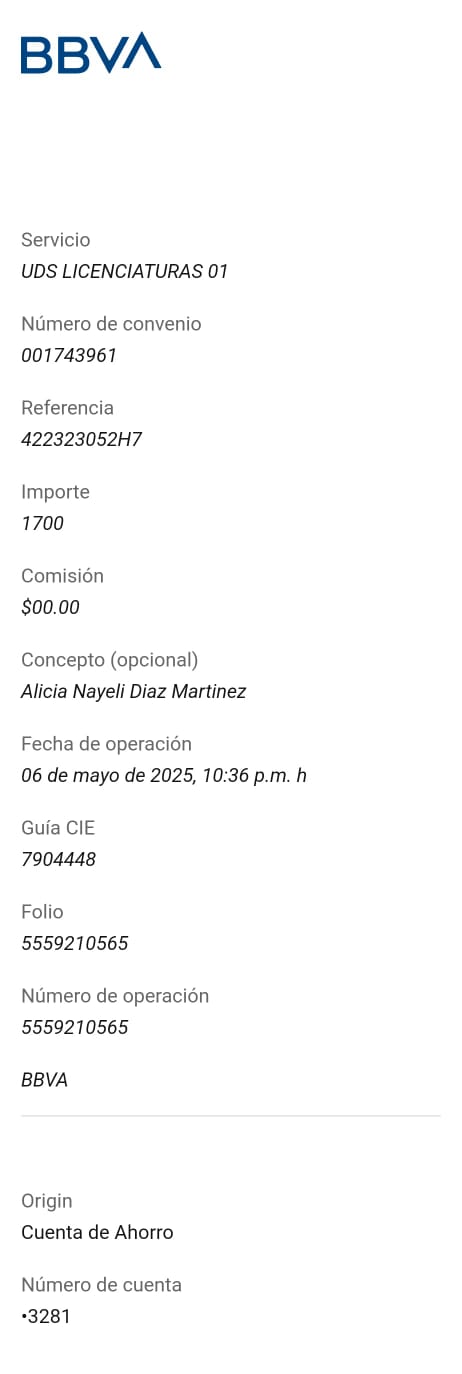This screenshot has width=462, height=1374.
Task: Click the Importe amount 1700
Action: tap(42, 523)
